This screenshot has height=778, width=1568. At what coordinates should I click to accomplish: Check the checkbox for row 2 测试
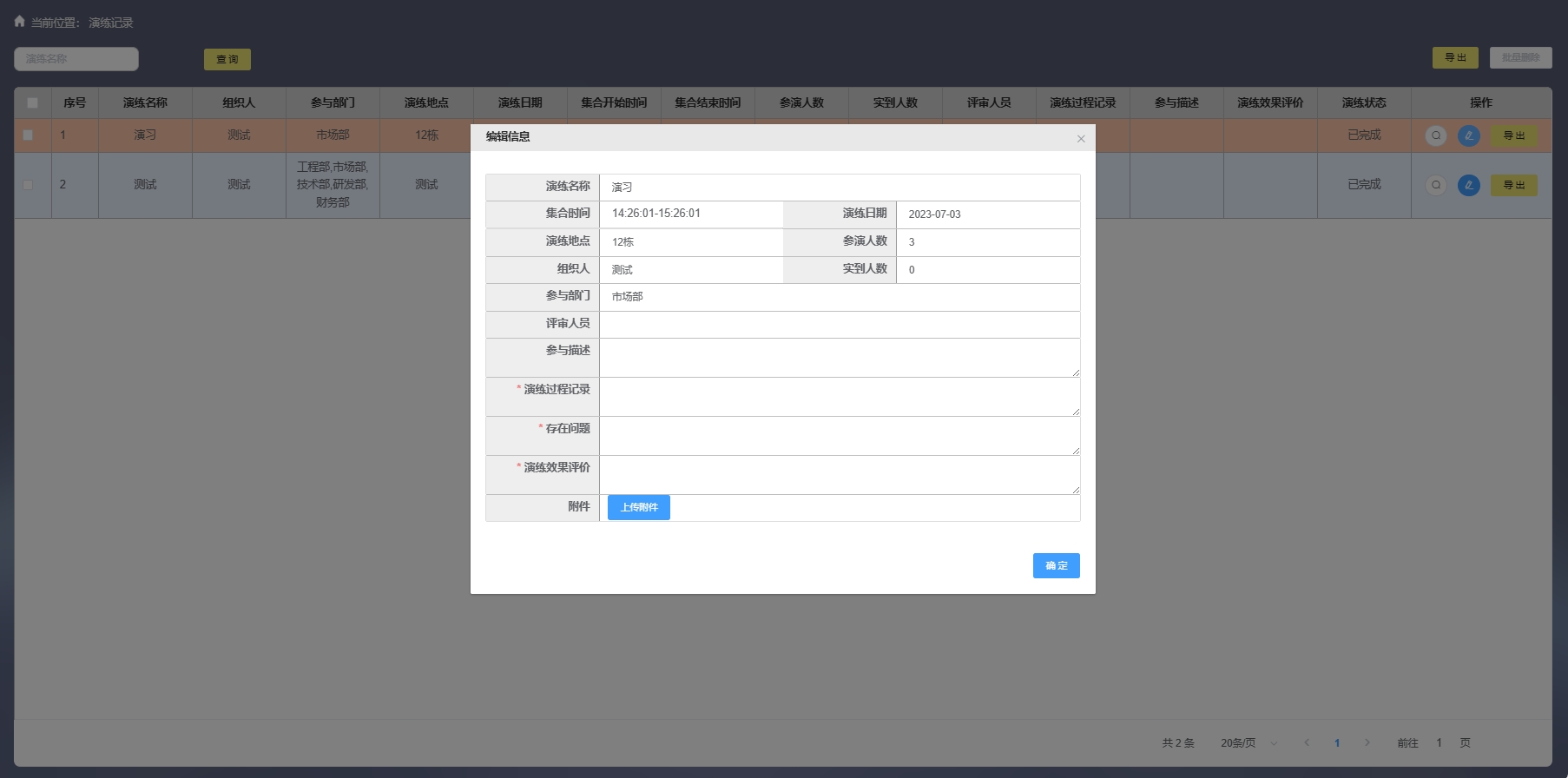click(28, 185)
